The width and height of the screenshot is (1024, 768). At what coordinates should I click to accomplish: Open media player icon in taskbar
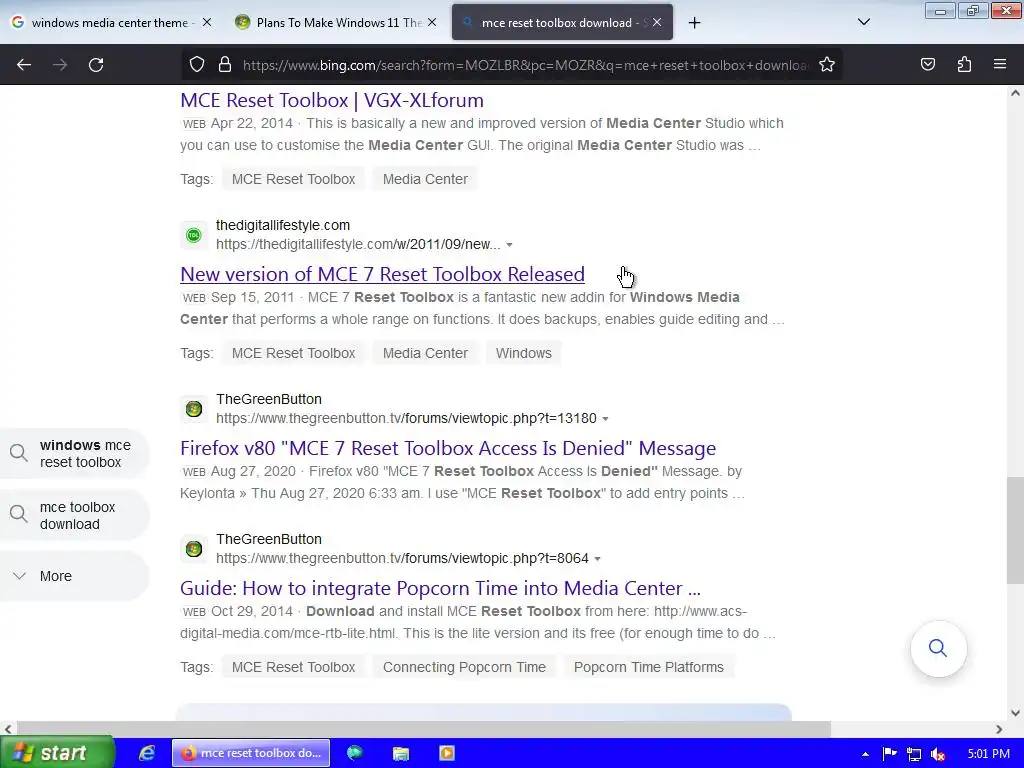pos(447,753)
